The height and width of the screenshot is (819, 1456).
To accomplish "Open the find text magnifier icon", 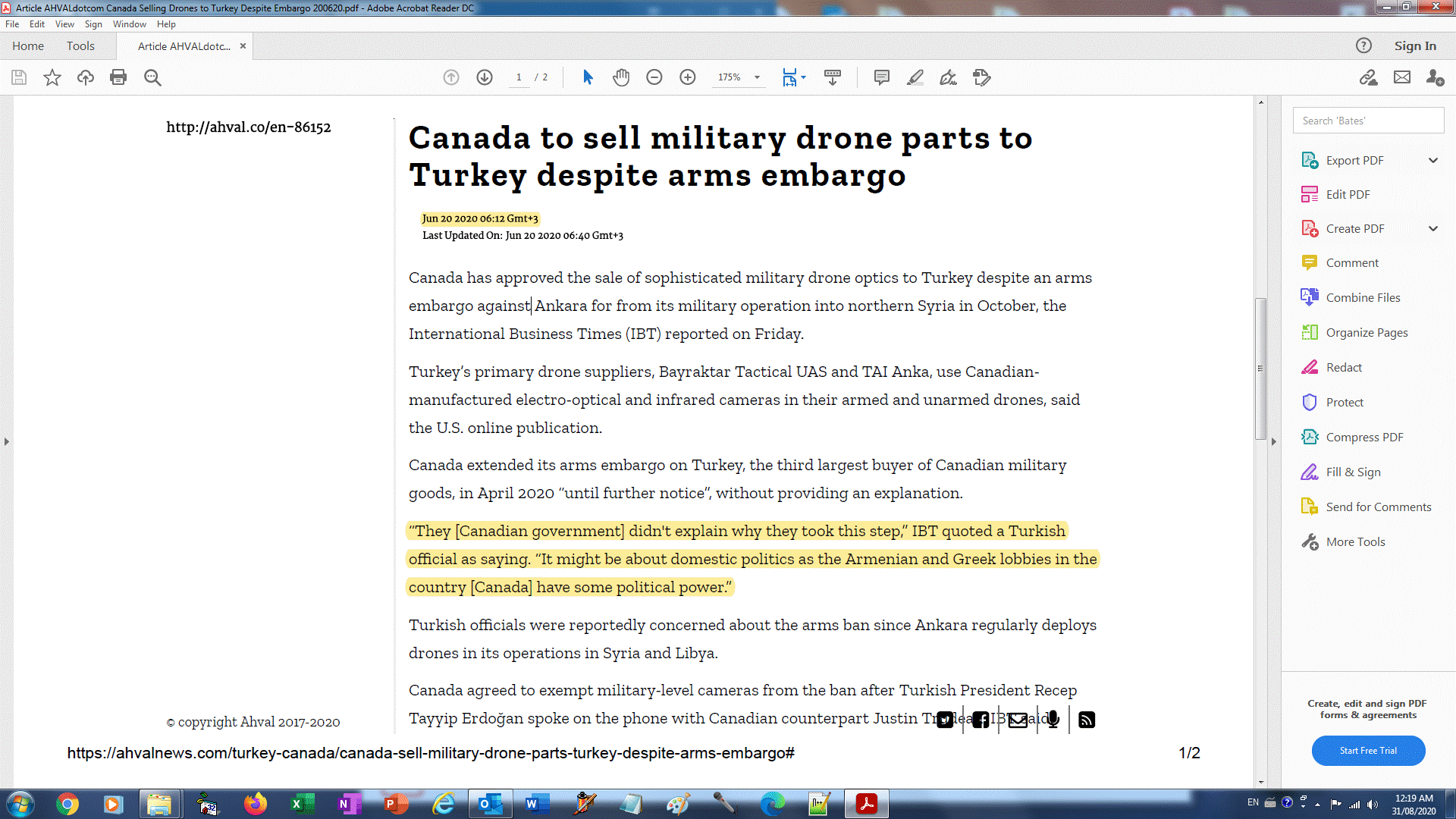I will (x=152, y=77).
